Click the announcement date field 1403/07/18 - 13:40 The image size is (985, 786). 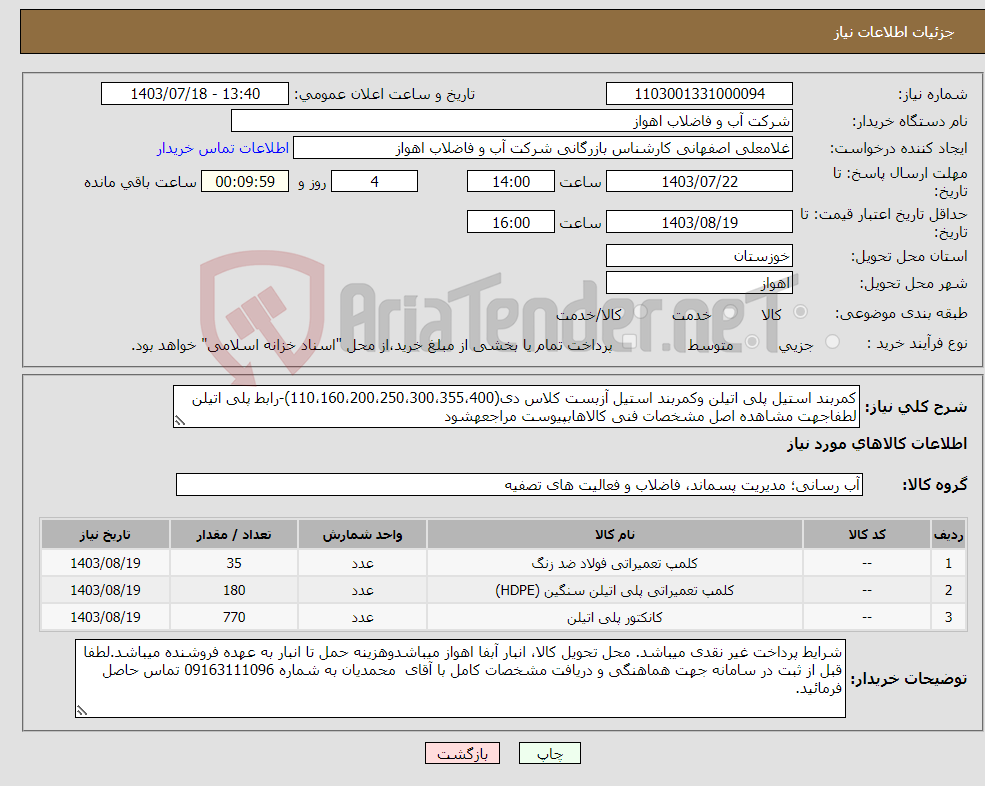coord(195,94)
